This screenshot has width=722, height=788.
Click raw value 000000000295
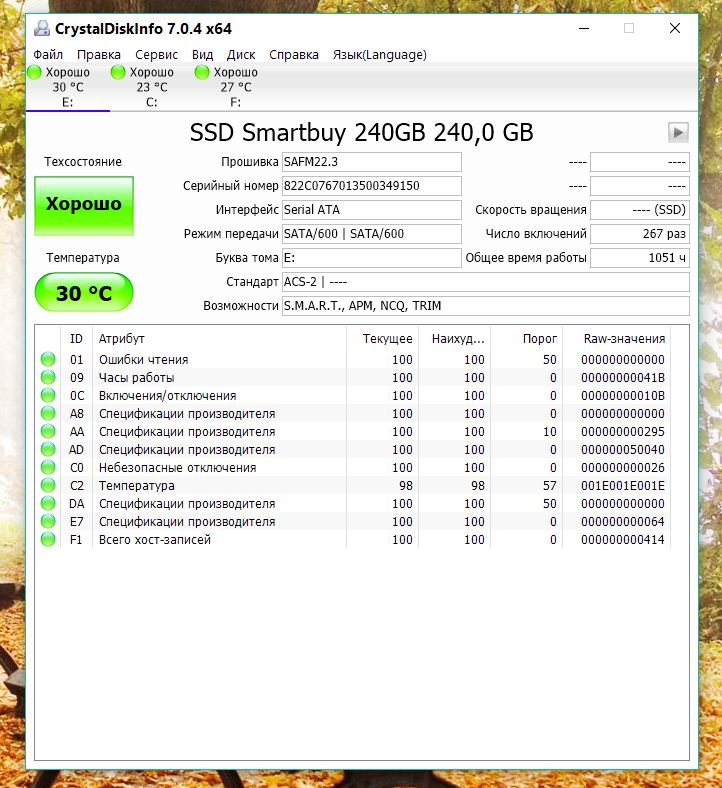(623, 431)
